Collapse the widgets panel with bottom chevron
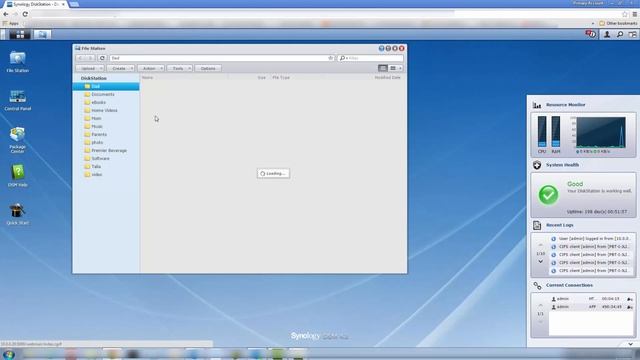Viewport: 640px width, 360px height. (631, 344)
